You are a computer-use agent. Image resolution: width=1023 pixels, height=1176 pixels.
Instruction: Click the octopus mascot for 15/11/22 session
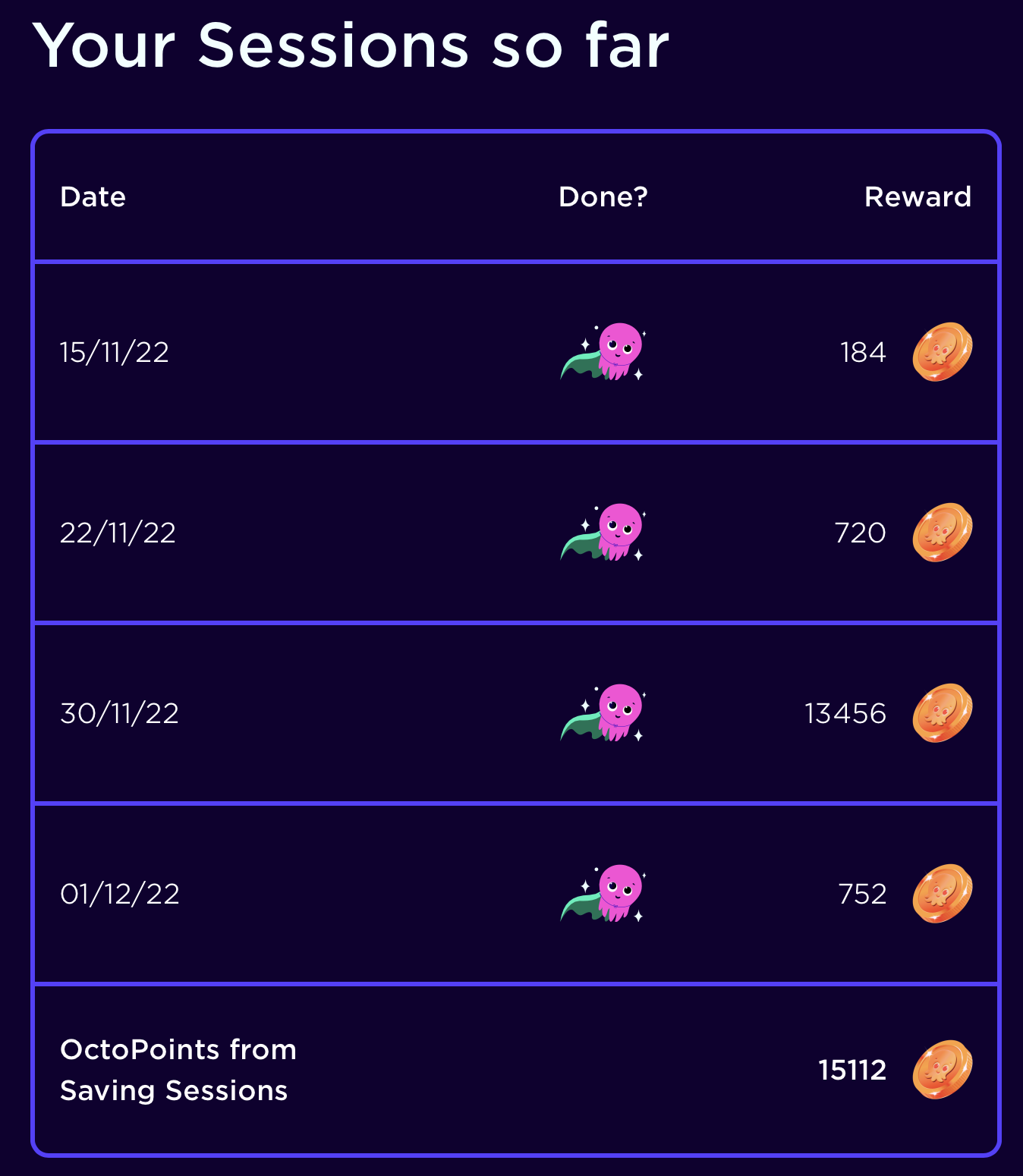tap(603, 352)
